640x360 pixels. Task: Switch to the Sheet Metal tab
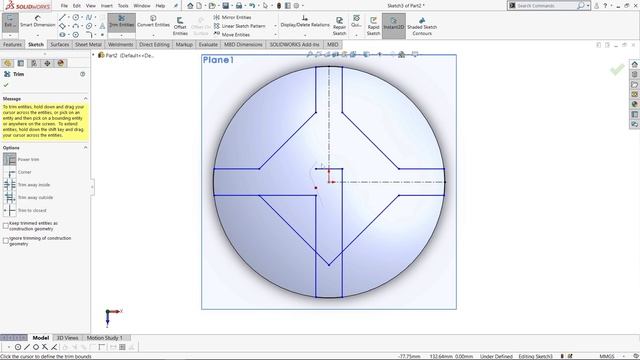(x=88, y=44)
